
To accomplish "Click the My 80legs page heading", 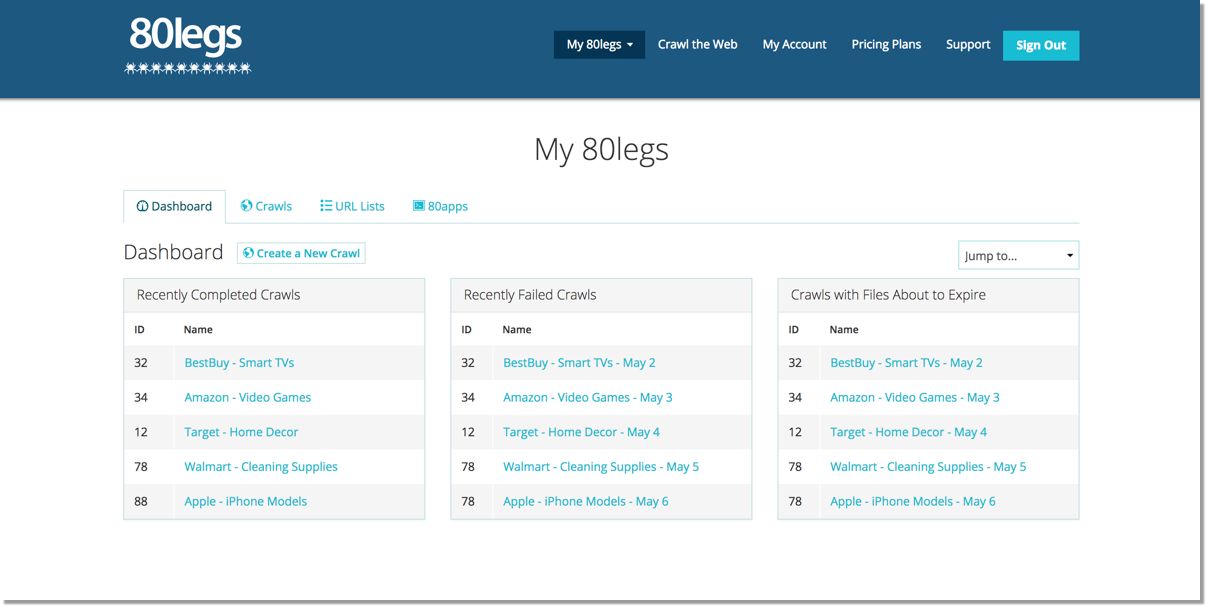I will 601,149.
